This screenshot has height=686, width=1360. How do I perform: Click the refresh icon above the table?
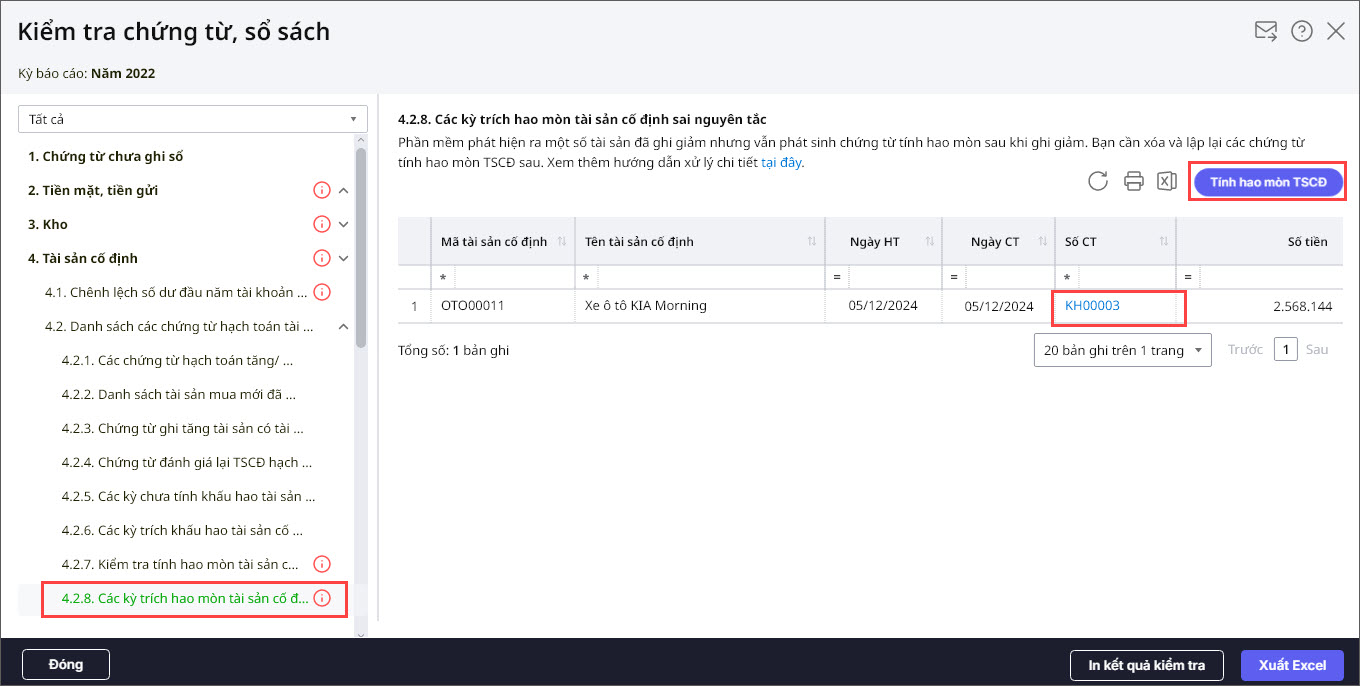click(x=1098, y=181)
